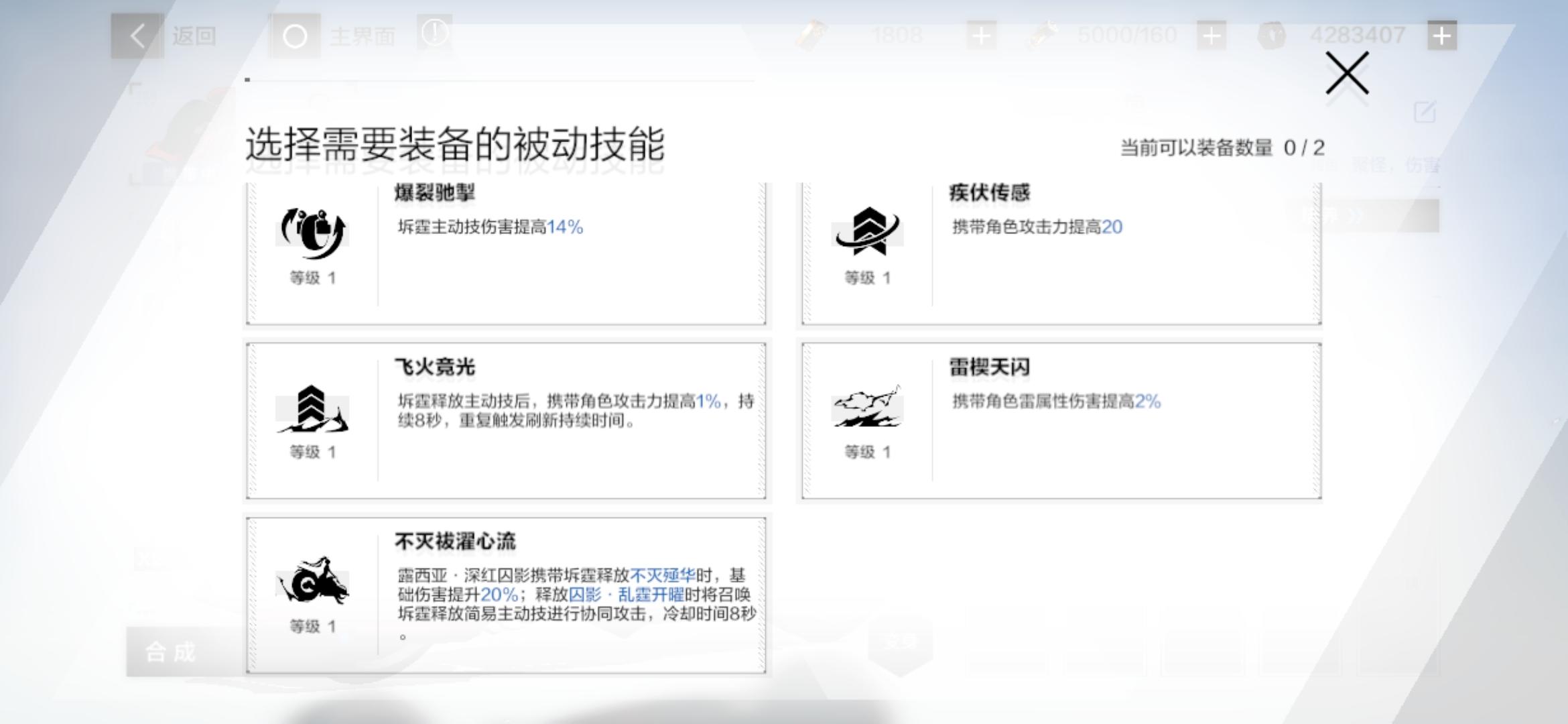Select the 雷楔天闪 skill icon
Viewport: 1568px width, 724px height.
(x=867, y=407)
